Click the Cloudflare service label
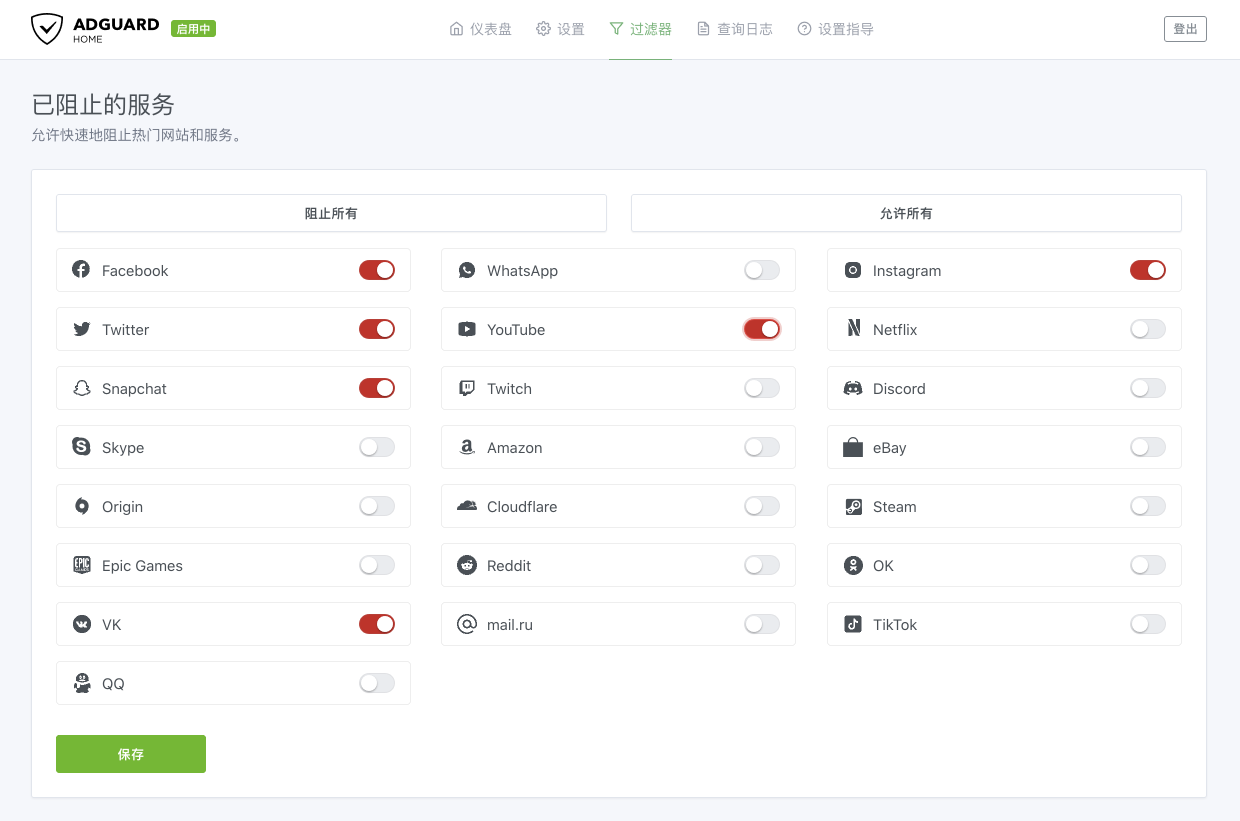Screen dimensions: 1240x821 click(522, 506)
